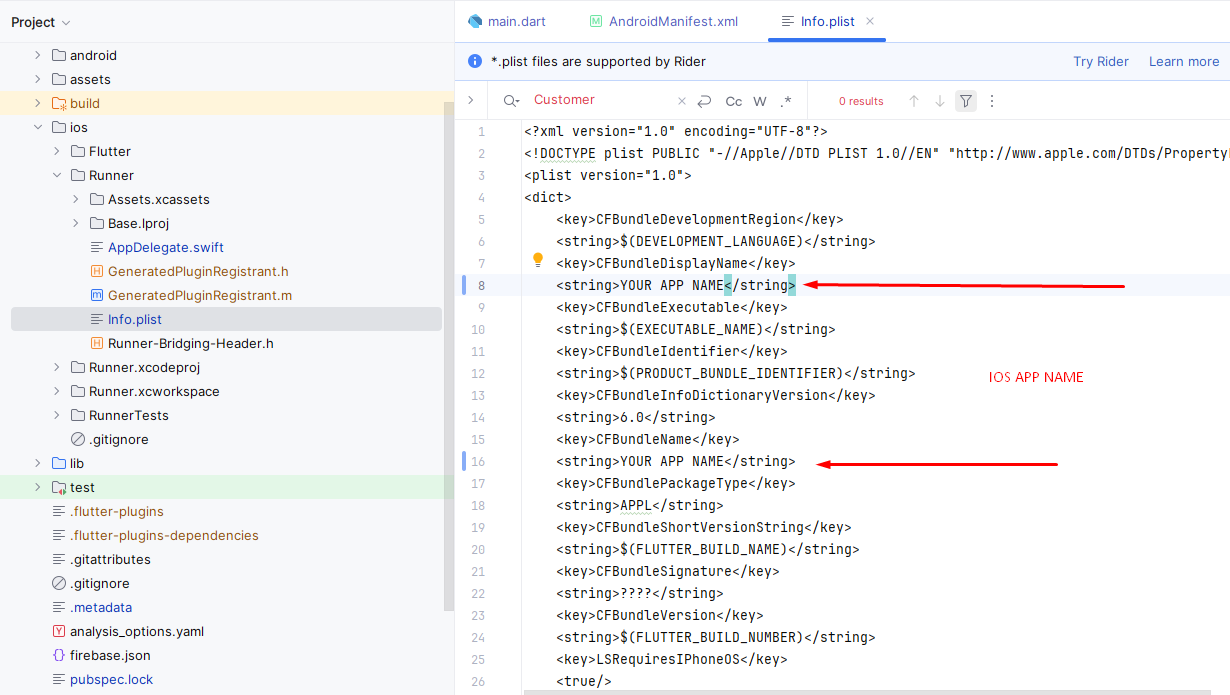The image size is (1230, 695).
Task: Toggle whole Words (W) search option
Action: [x=760, y=101]
